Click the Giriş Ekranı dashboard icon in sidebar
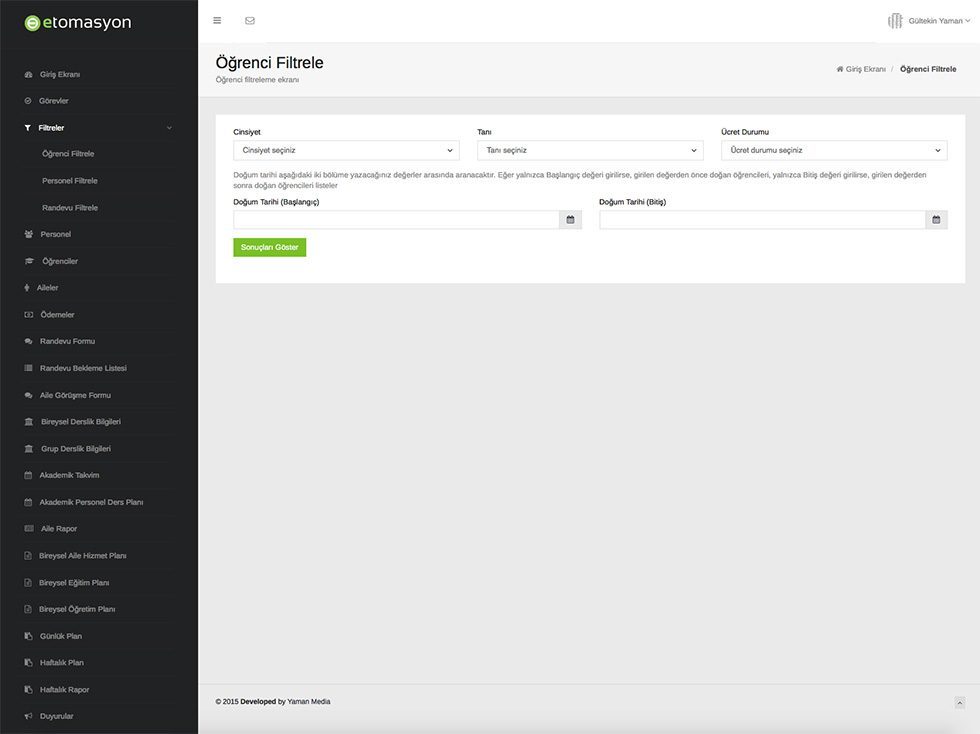 28,74
